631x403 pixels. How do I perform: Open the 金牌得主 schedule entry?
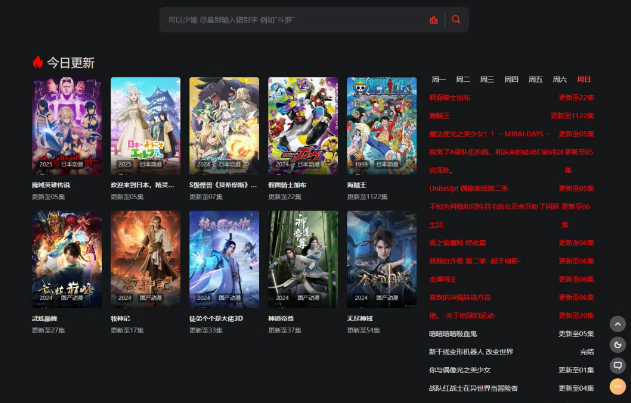tap(511, 279)
